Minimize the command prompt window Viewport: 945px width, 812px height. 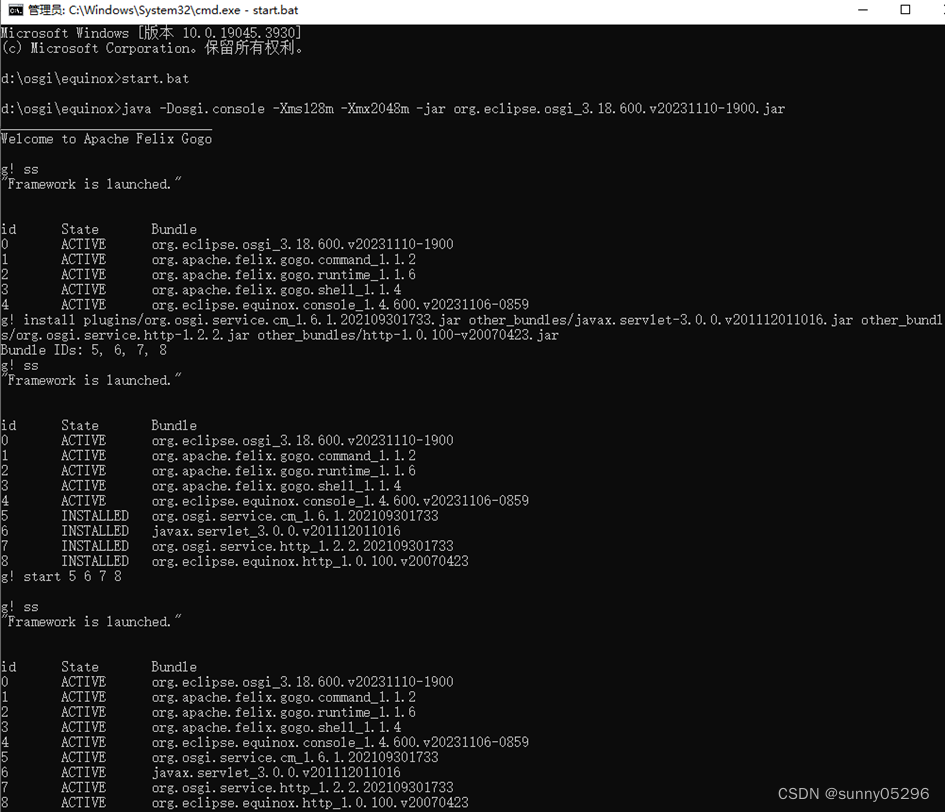(863, 10)
